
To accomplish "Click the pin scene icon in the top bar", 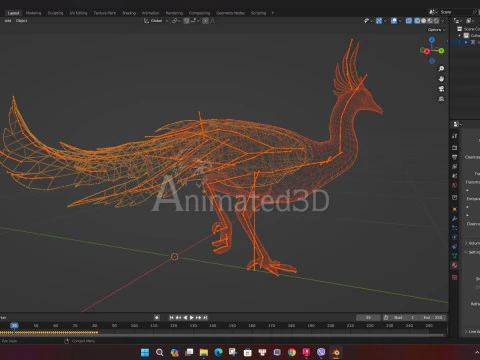I will (474, 12).
